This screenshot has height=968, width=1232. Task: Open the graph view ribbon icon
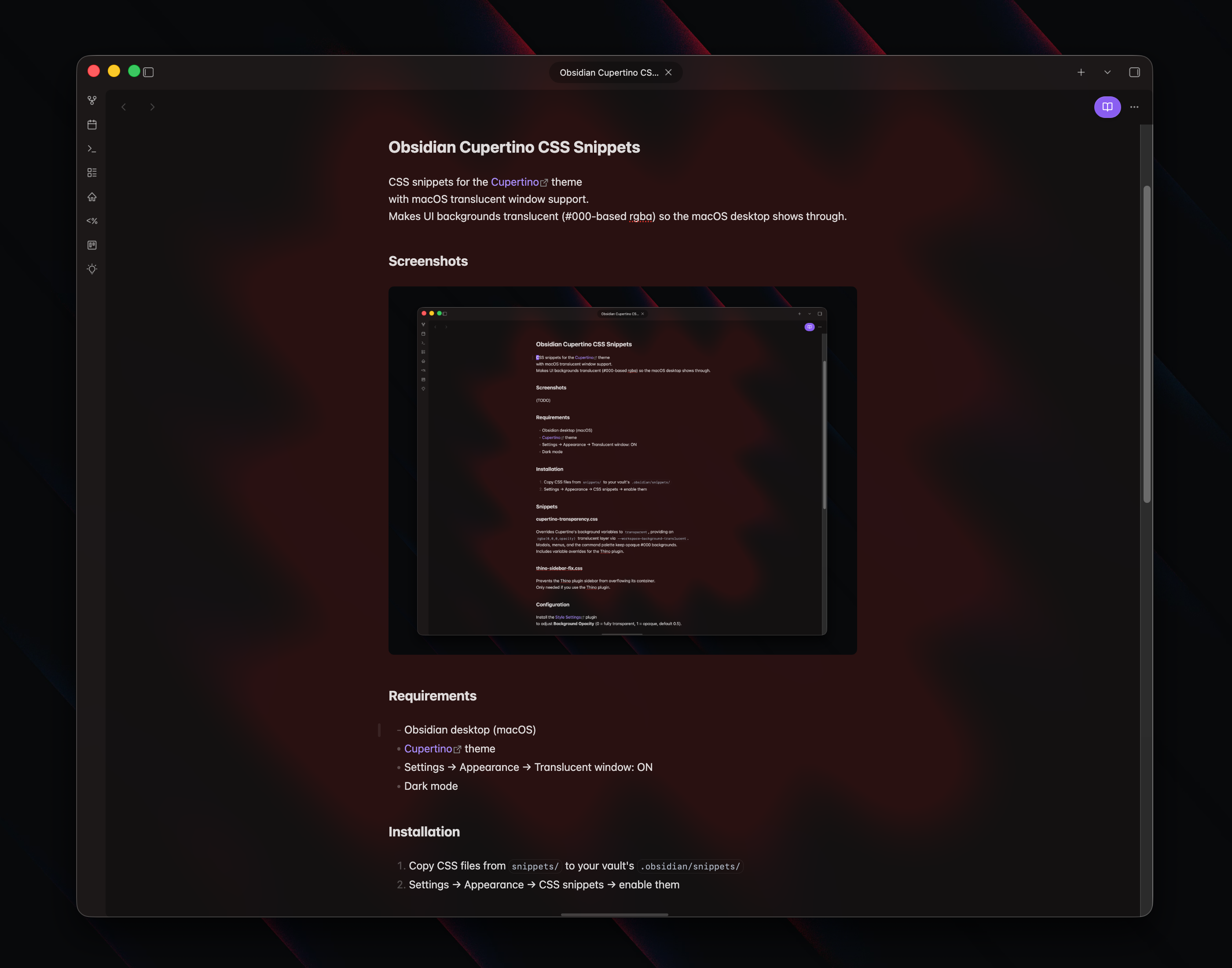coord(92,100)
